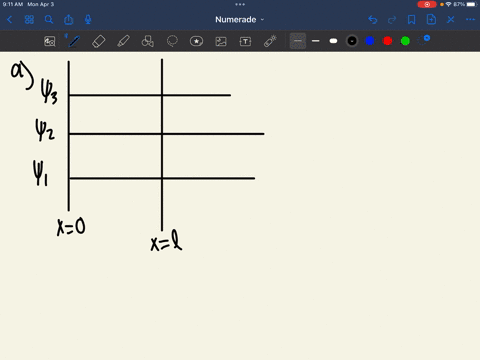Screen dimensions: 480x360
Task: Select the green color swatch
Action: [405, 41]
